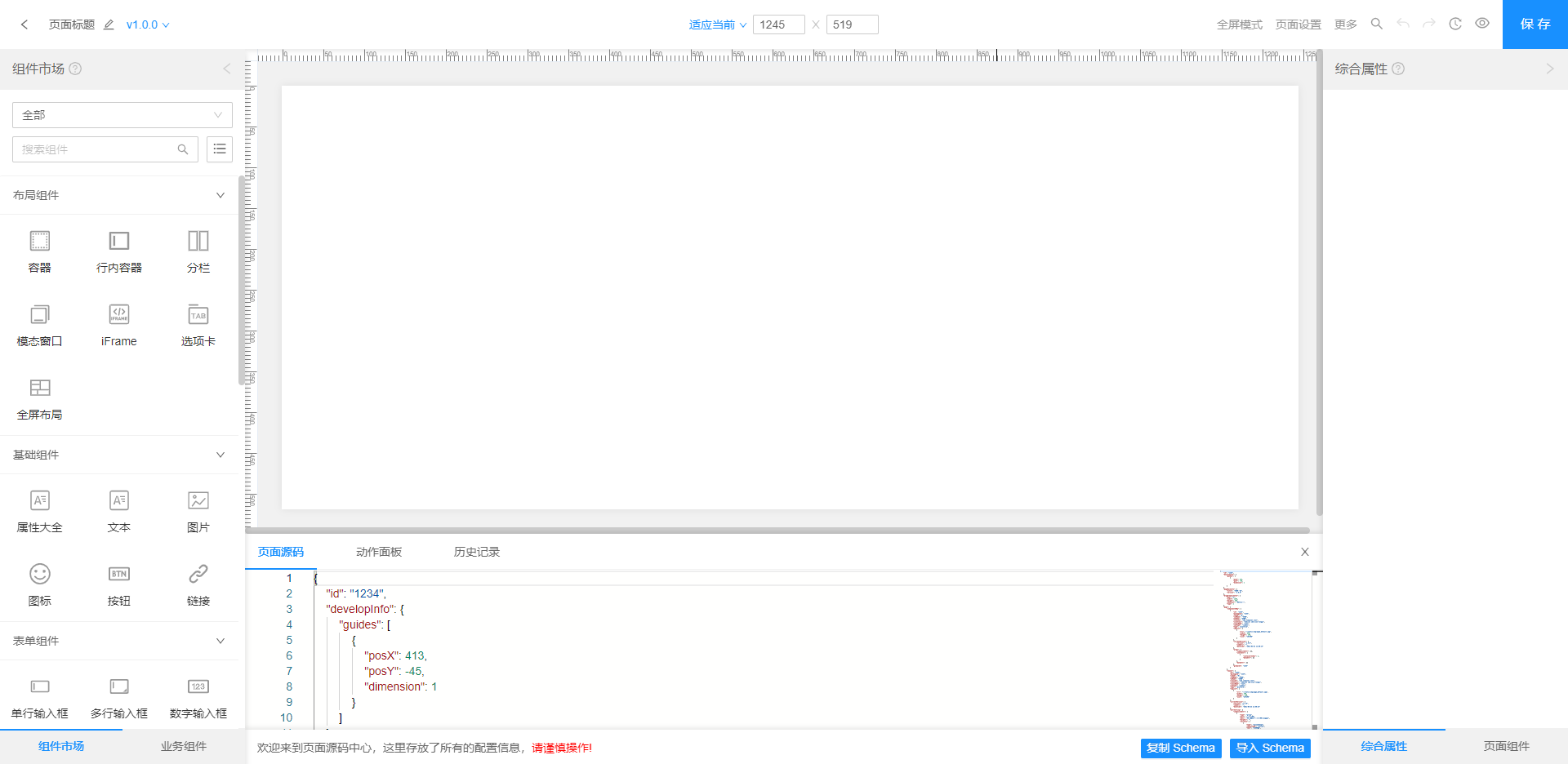The width and height of the screenshot is (1568, 764).
Task: Select the iFrame component
Action: (x=119, y=325)
